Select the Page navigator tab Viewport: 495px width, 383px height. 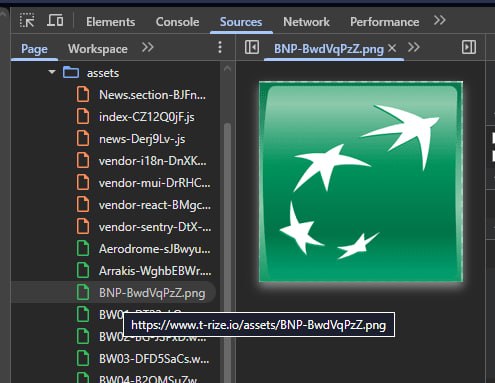click(x=34, y=49)
